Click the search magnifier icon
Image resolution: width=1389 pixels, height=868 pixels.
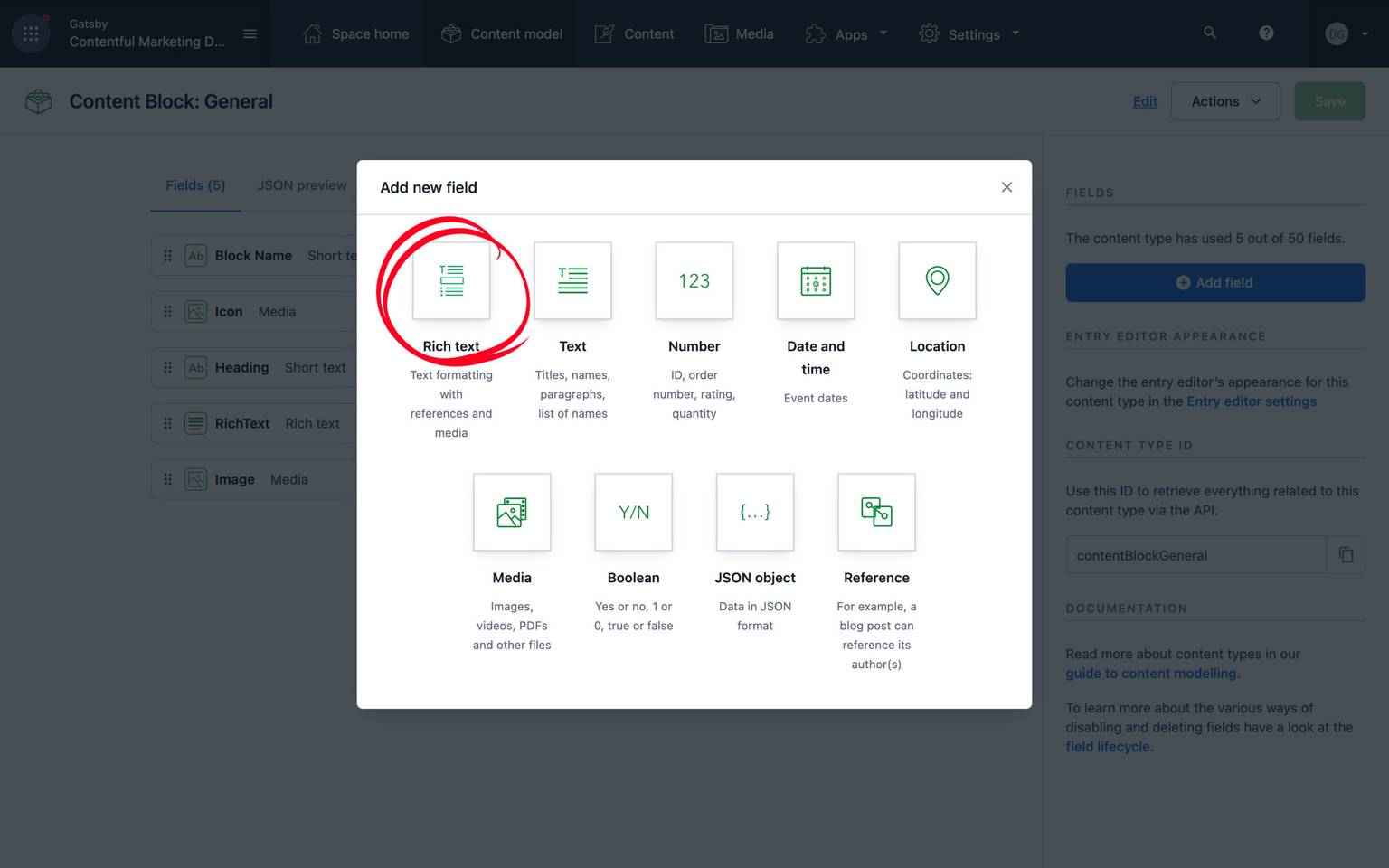[1210, 33]
